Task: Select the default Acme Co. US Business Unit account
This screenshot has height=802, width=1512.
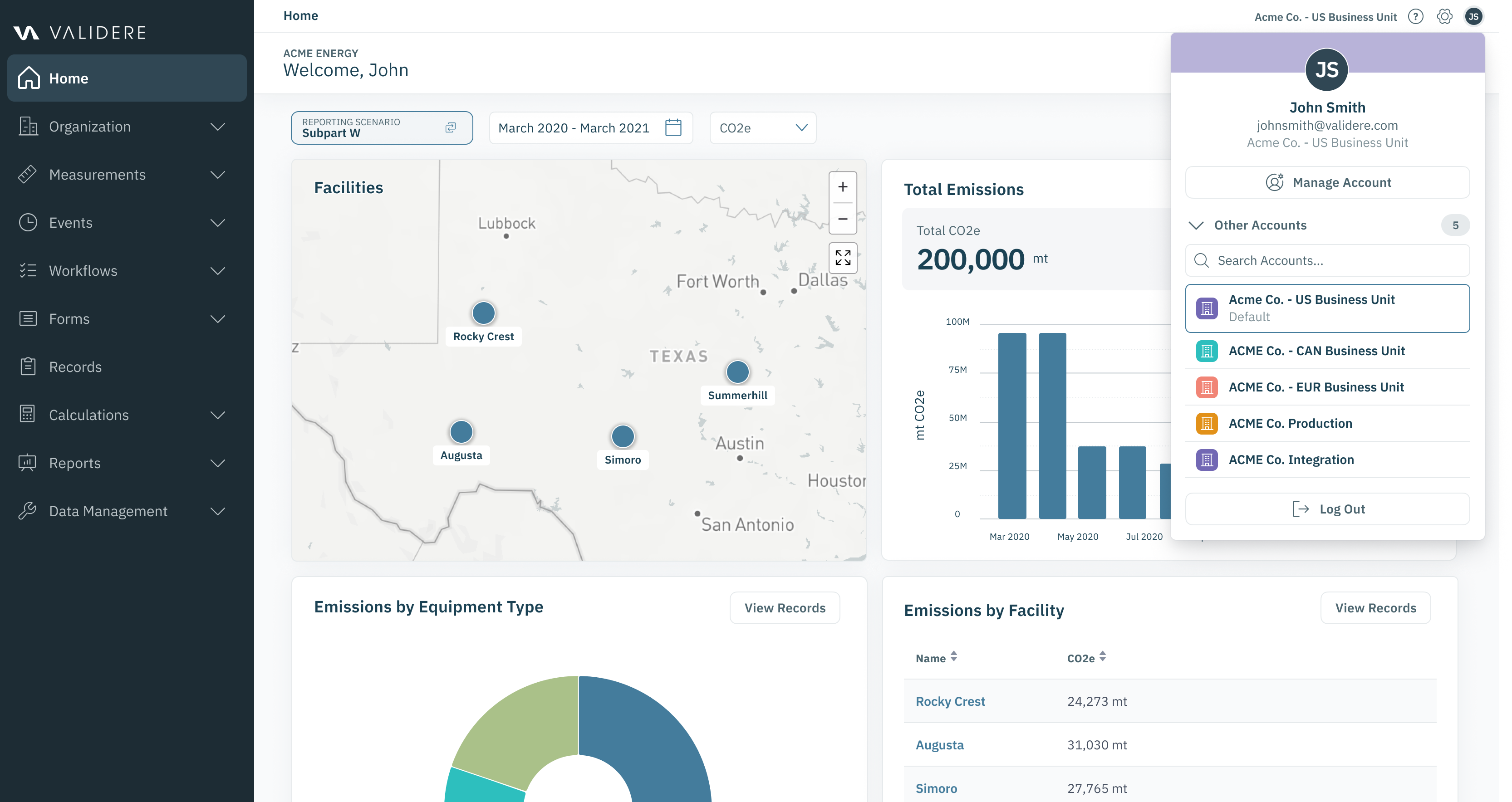Action: (x=1327, y=308)
